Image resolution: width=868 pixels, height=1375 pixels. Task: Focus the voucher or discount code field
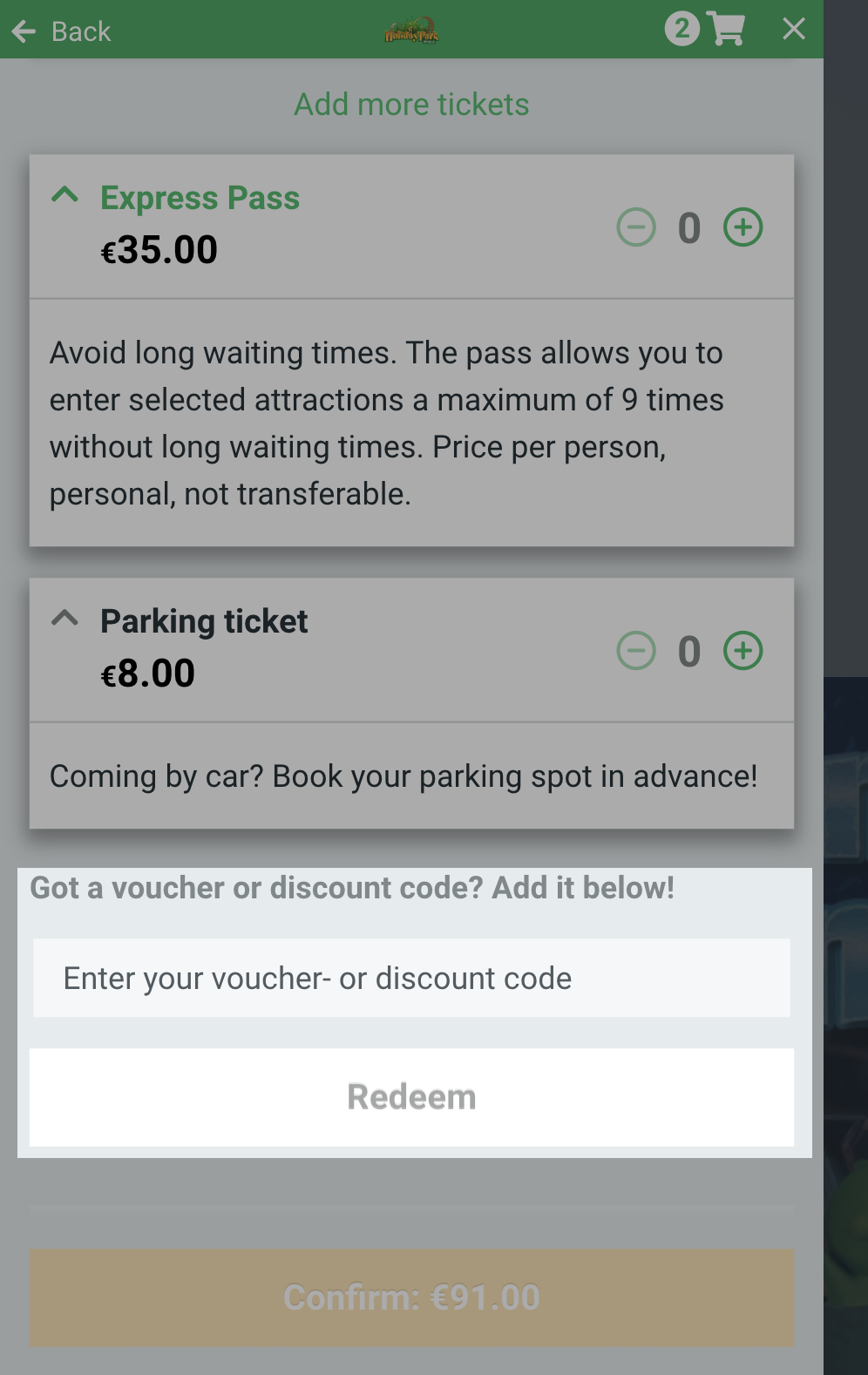[411, 978]
